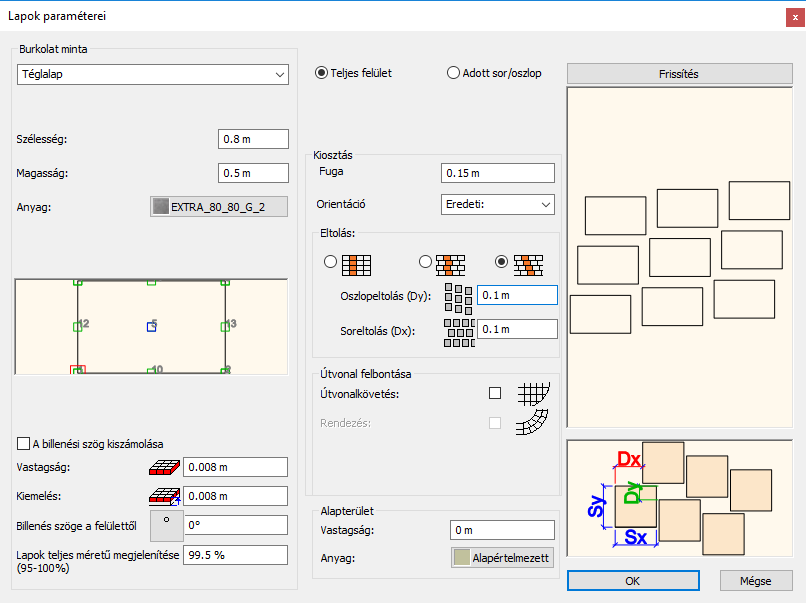Click the Alapterület Vastagság 0 m field

[502, 530]
